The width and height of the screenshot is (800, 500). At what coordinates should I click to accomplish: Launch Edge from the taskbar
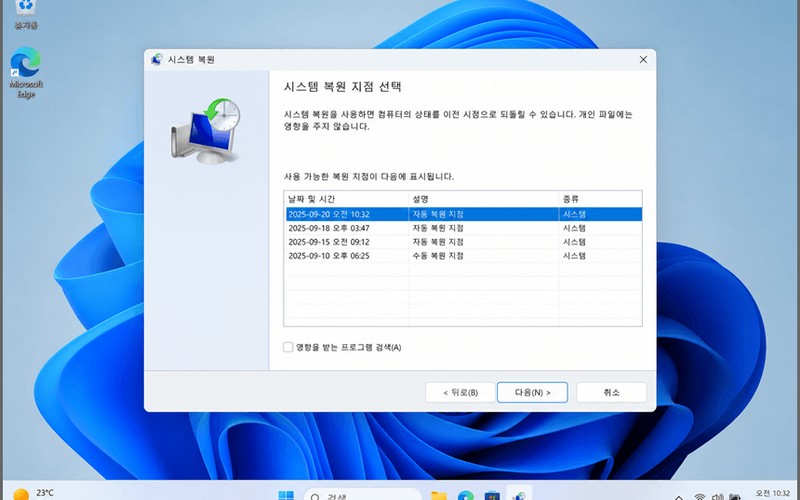(x=465, y=495)
